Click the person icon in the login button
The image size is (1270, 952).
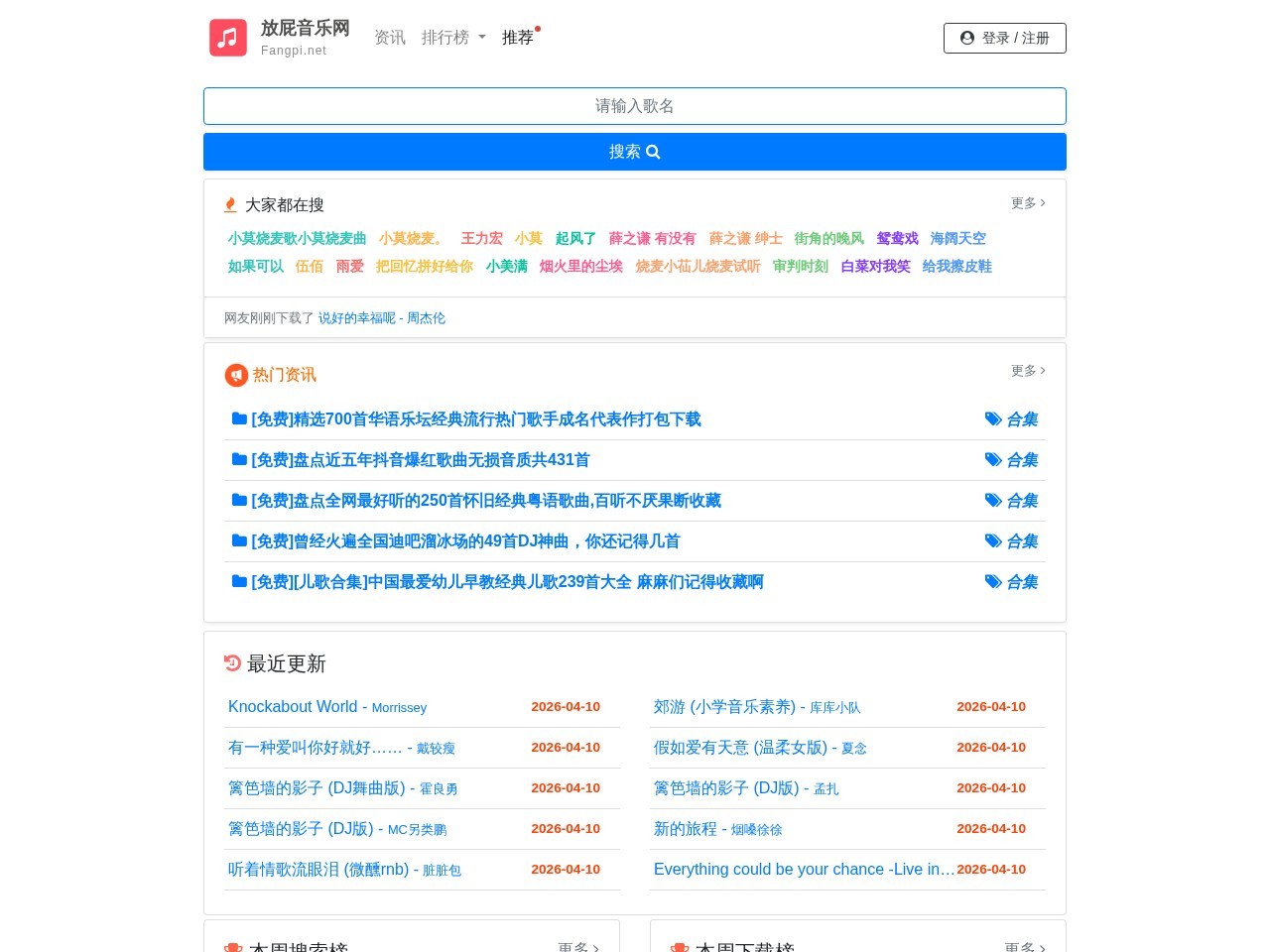point(967,38)
